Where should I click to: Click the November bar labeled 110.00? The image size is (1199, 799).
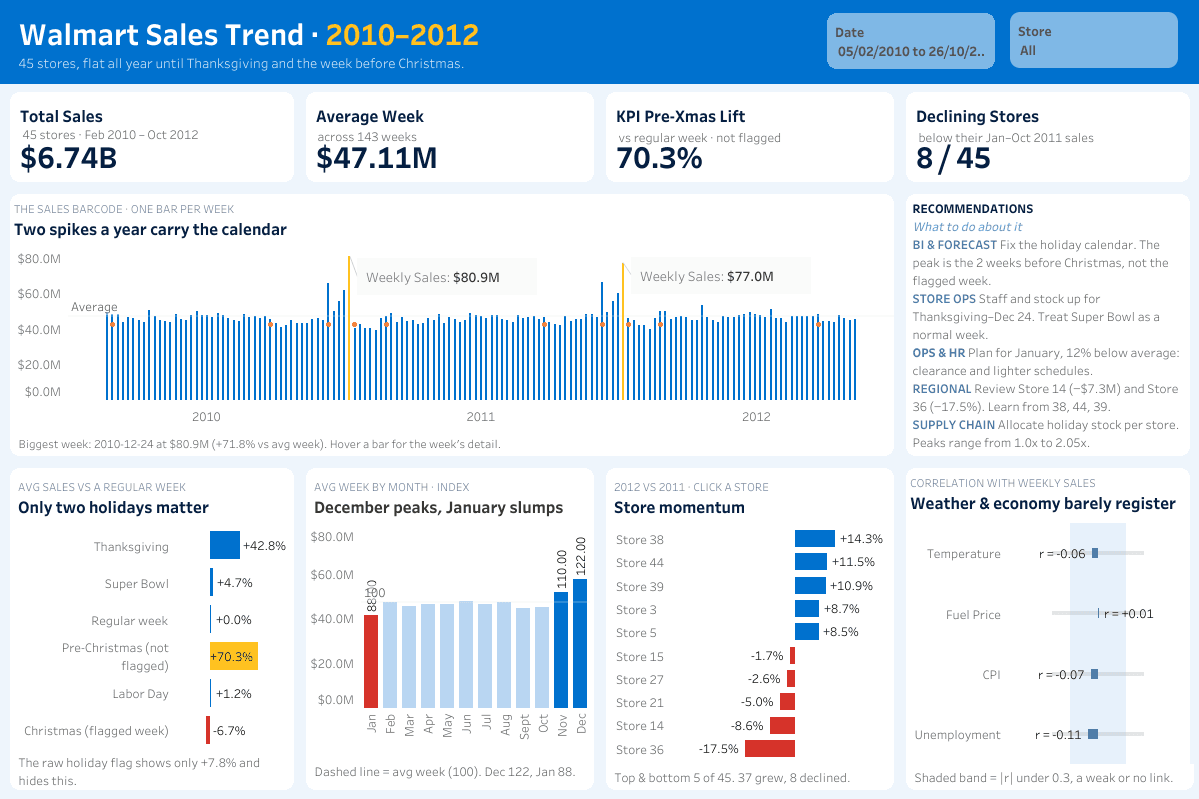tap(561, 650)
